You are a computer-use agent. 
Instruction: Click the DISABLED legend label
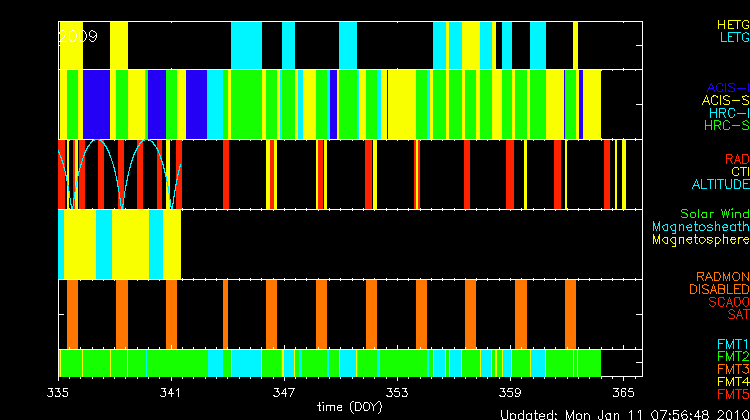(717, 289)
